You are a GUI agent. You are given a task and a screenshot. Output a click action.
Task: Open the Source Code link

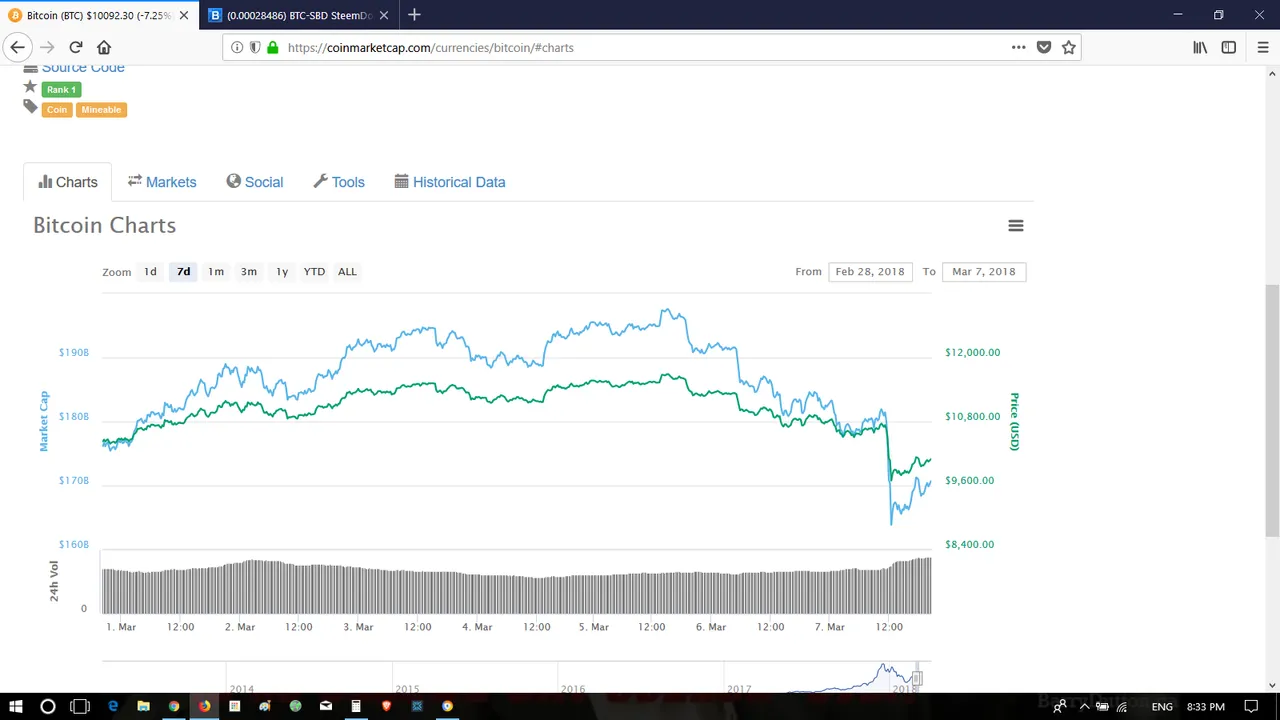coord(83,68)
